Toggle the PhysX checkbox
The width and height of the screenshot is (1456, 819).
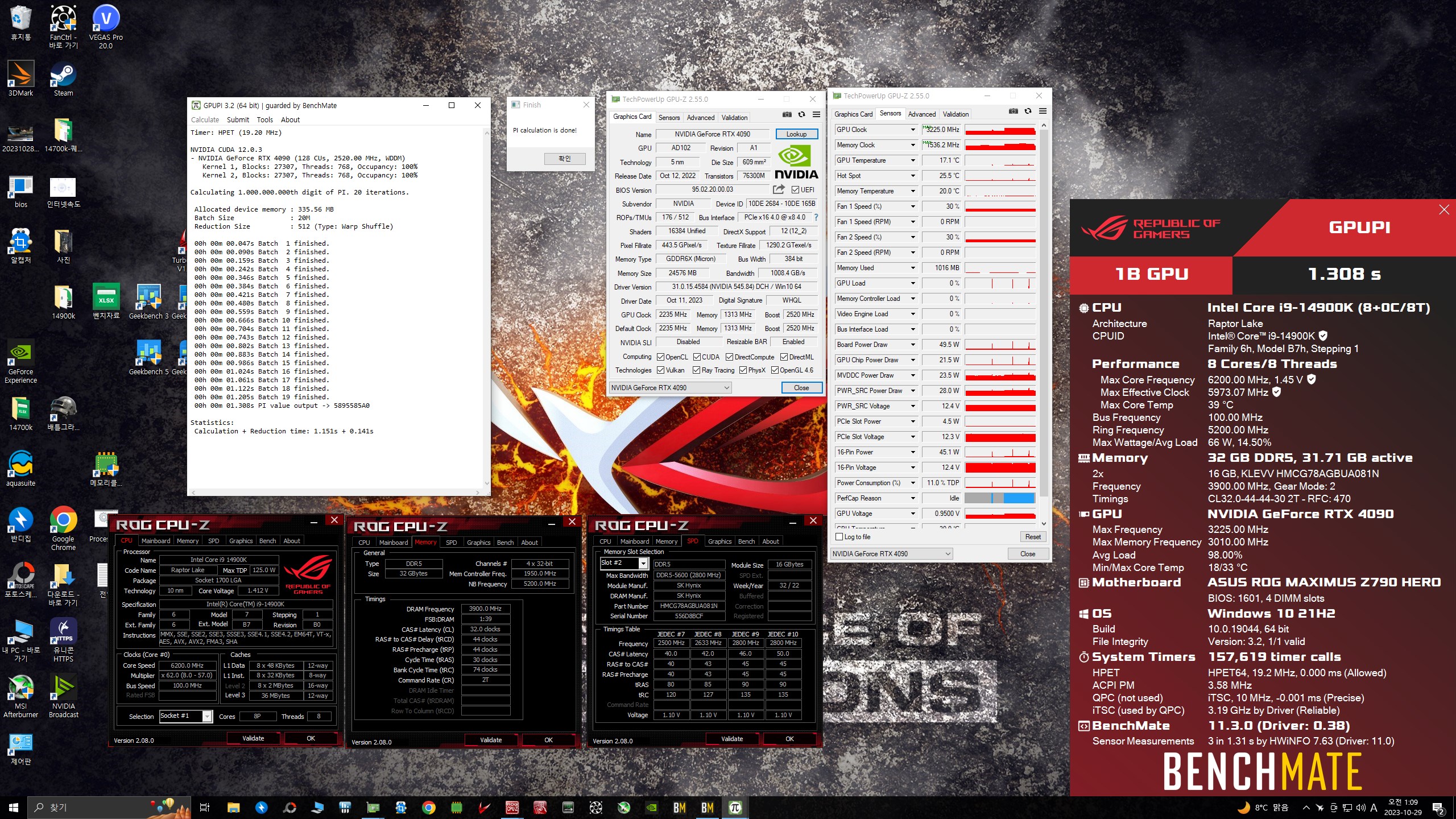743,370
